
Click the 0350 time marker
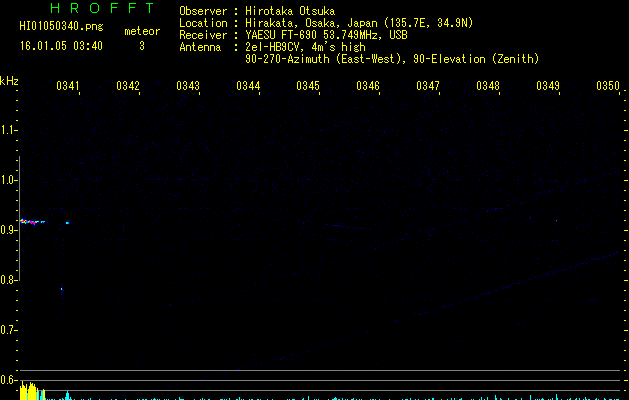(608, 86)
